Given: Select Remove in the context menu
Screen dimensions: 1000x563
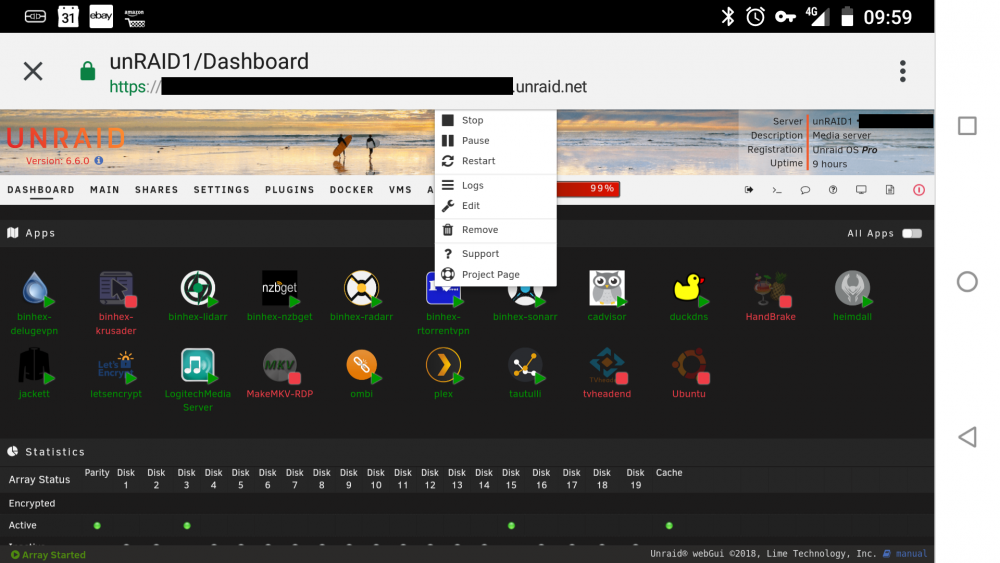Looking at the screenshot, I should (496, 230).
